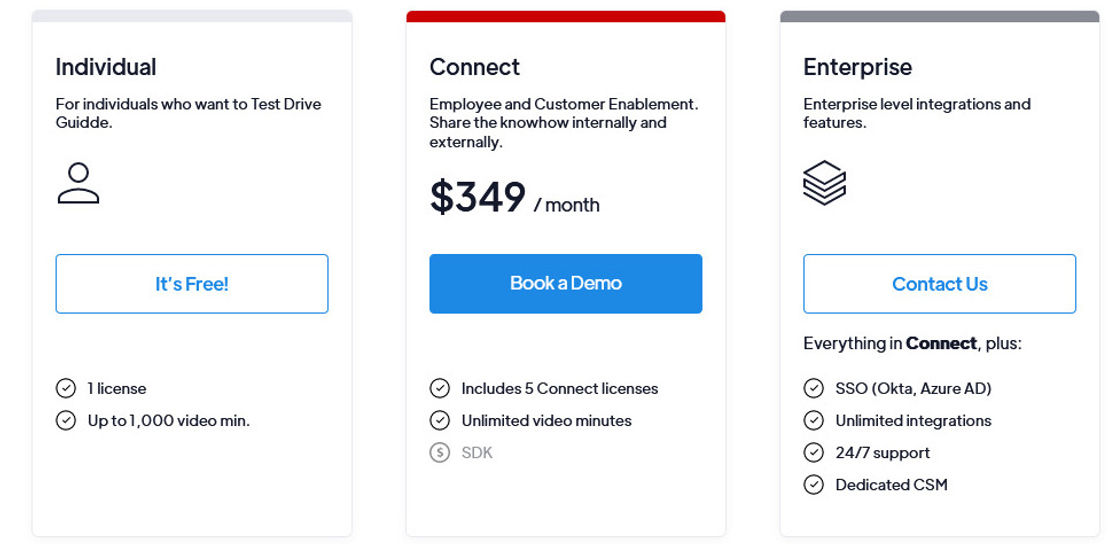1108x544 pixels.
Task: Click Unlimited integrations text
Action: tap(914, 421)
